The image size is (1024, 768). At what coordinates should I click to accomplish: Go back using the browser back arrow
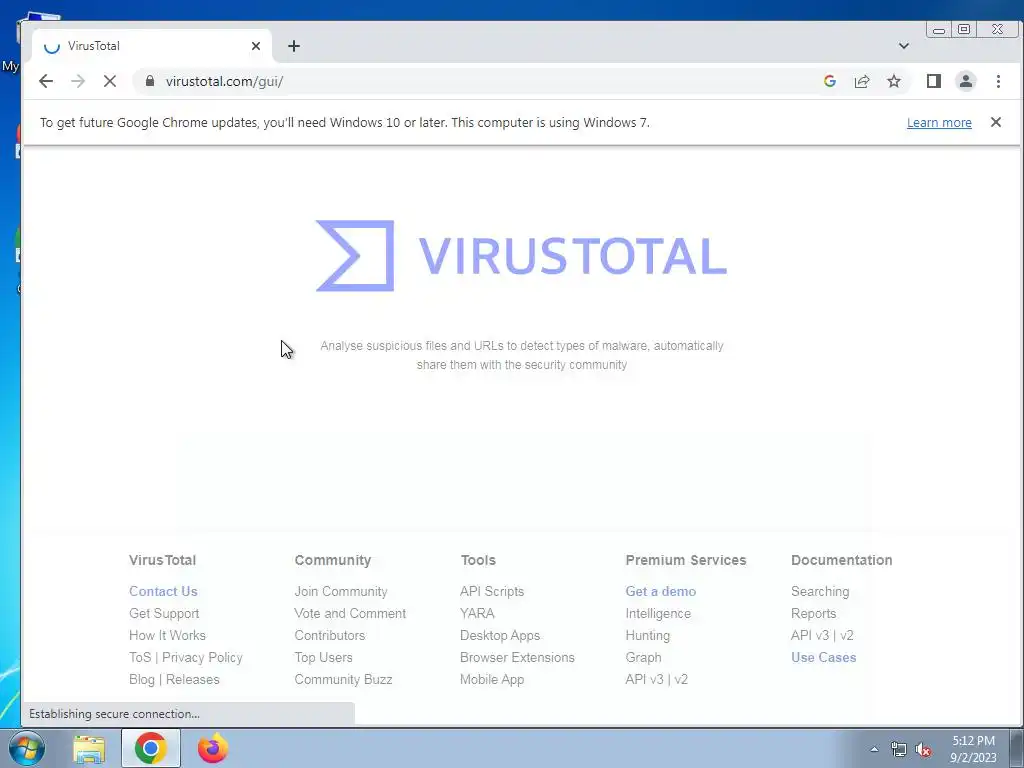pos(46,81)
